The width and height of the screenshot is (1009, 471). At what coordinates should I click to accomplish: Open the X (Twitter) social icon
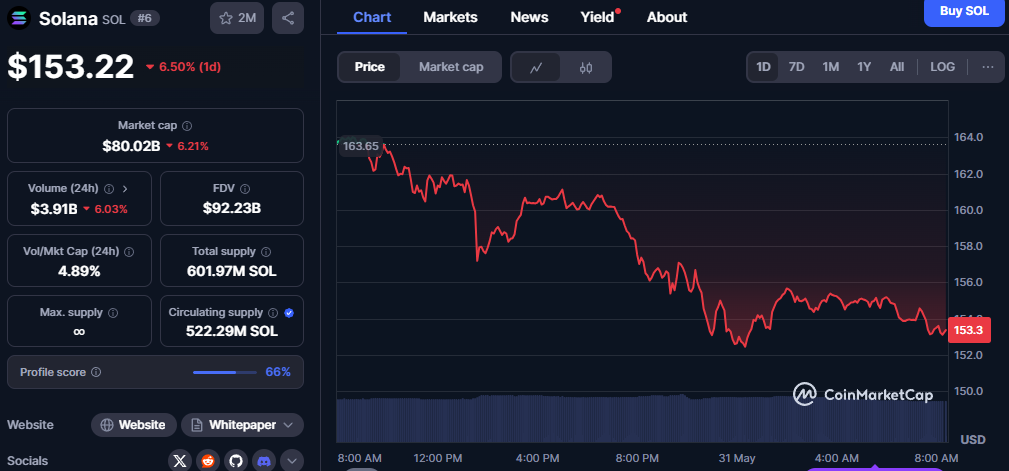coord(180,461)
